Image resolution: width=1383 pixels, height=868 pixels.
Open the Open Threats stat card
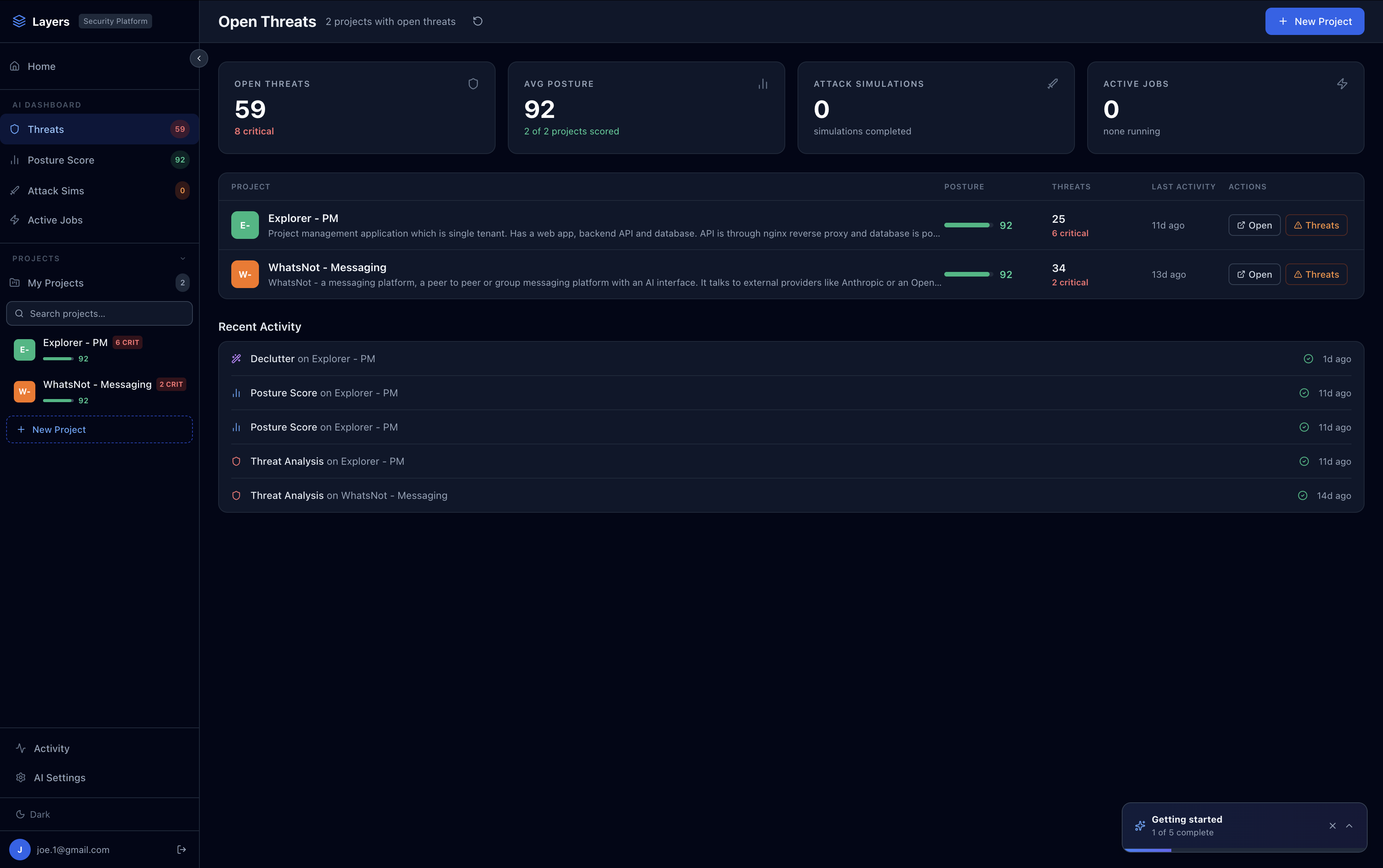[357, 108]
